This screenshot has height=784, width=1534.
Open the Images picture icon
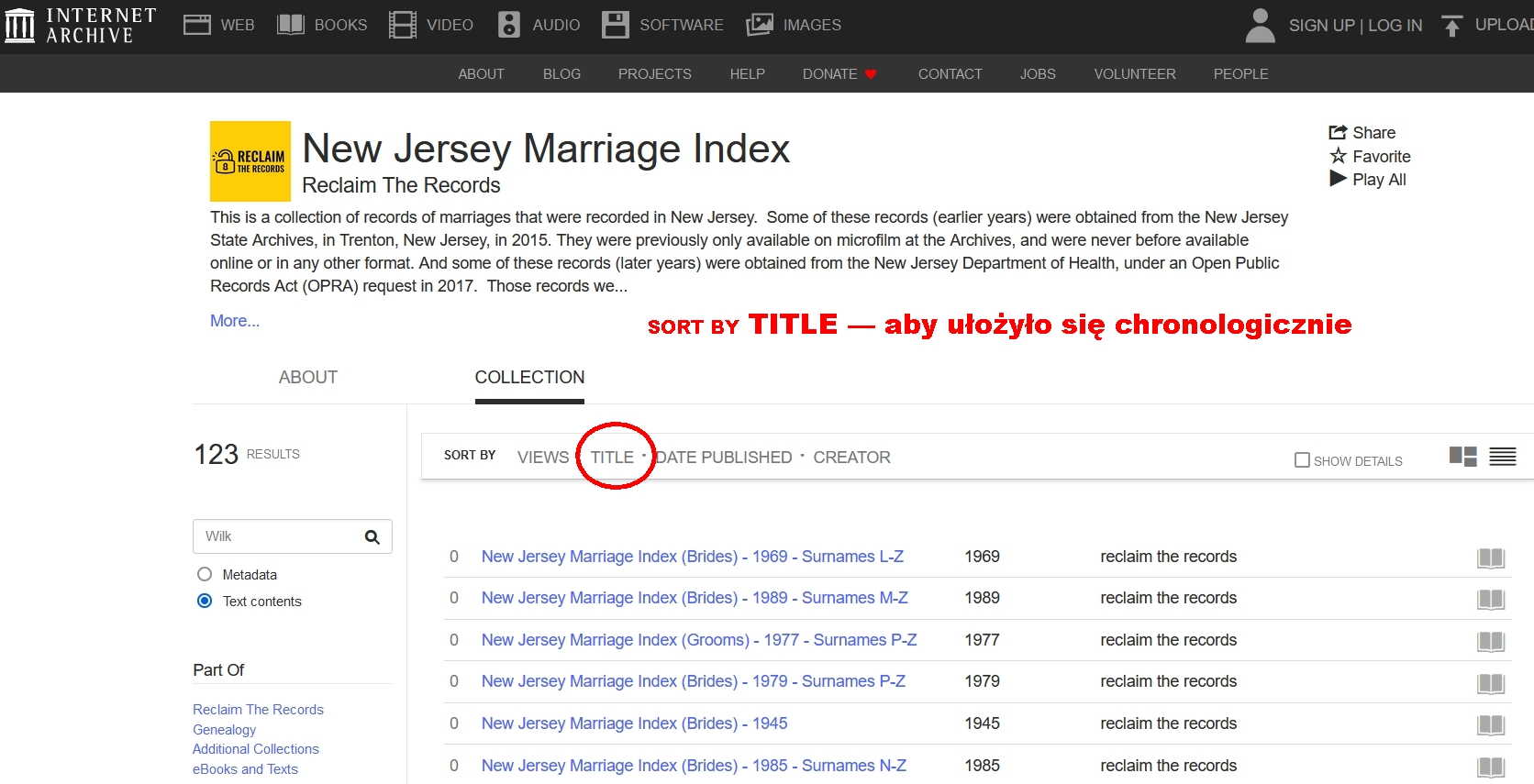click(760, 25)
